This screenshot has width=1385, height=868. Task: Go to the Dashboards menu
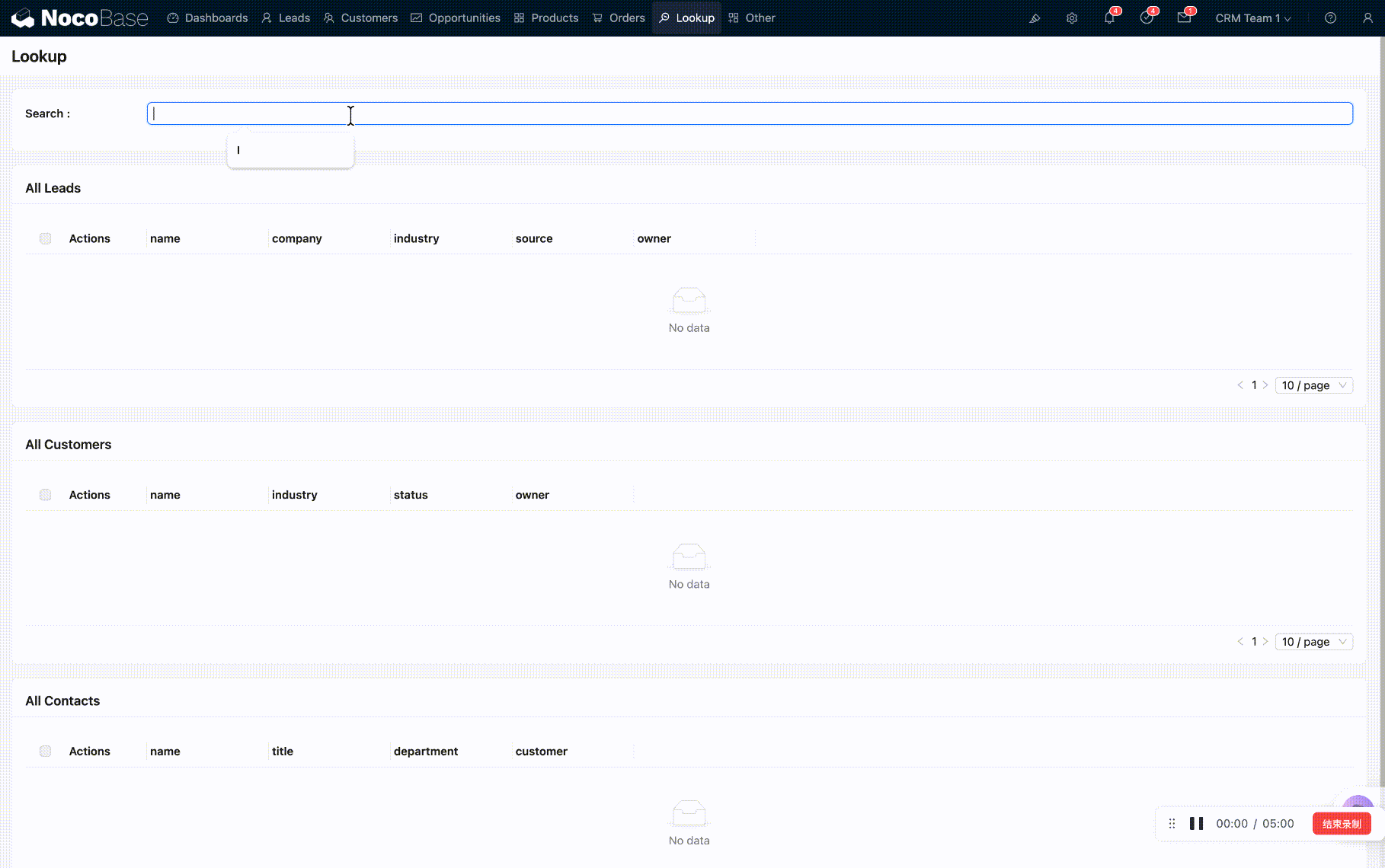tap(207, 18)
